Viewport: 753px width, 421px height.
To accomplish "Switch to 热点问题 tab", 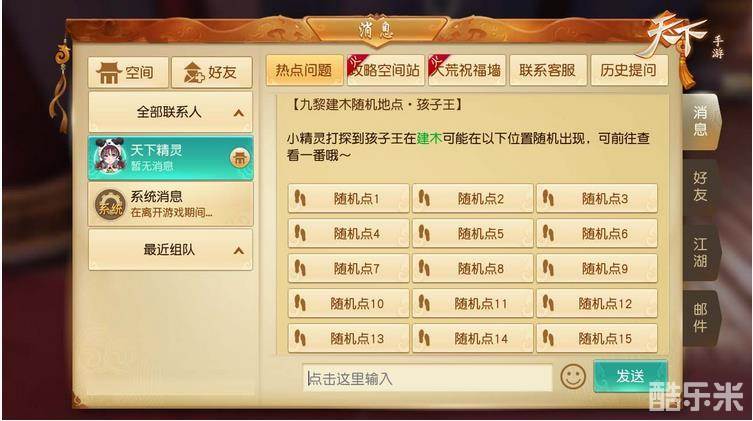I will [304, 71].
